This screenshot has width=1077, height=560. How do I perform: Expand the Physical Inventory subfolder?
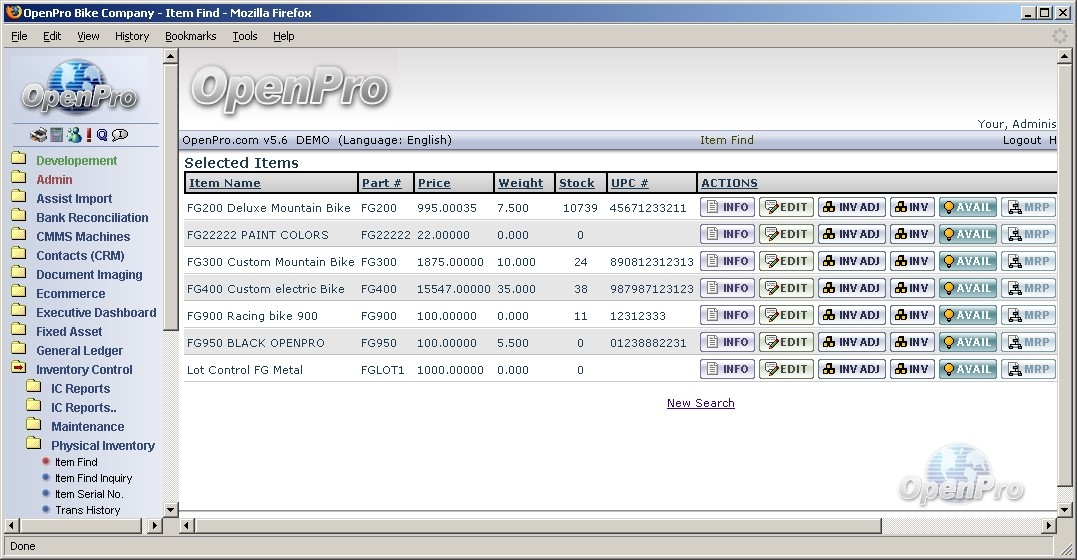pyautogui.click(x=34, y=445)
